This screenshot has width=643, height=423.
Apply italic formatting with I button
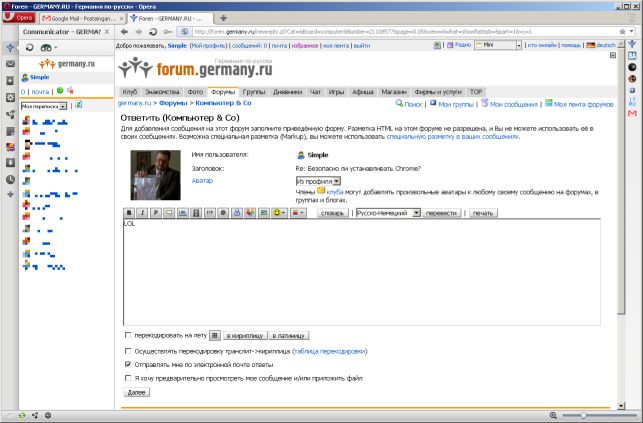(142, 213)
